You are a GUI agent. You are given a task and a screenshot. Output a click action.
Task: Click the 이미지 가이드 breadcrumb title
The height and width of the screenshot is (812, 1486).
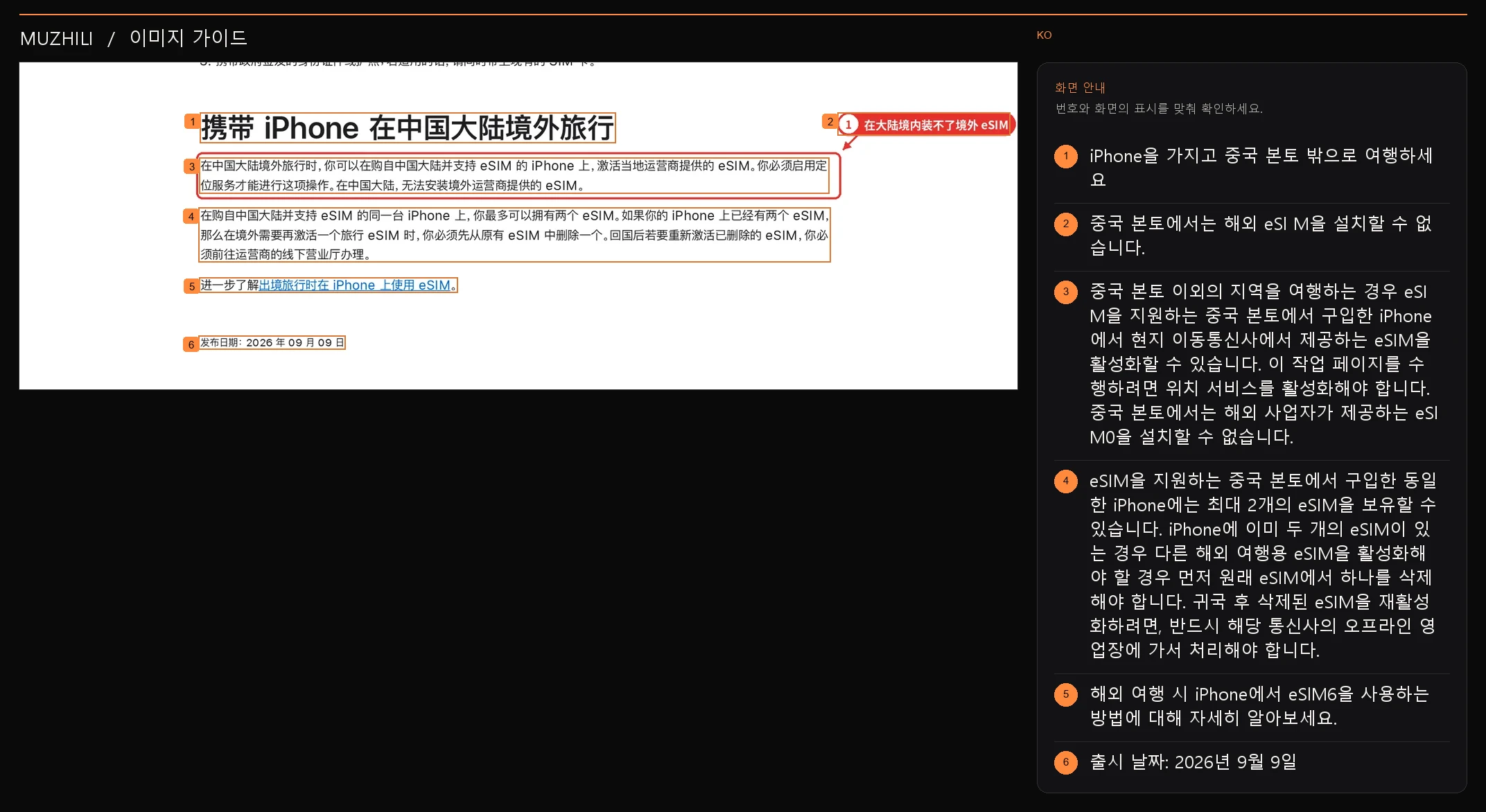[x=189, y=37]
